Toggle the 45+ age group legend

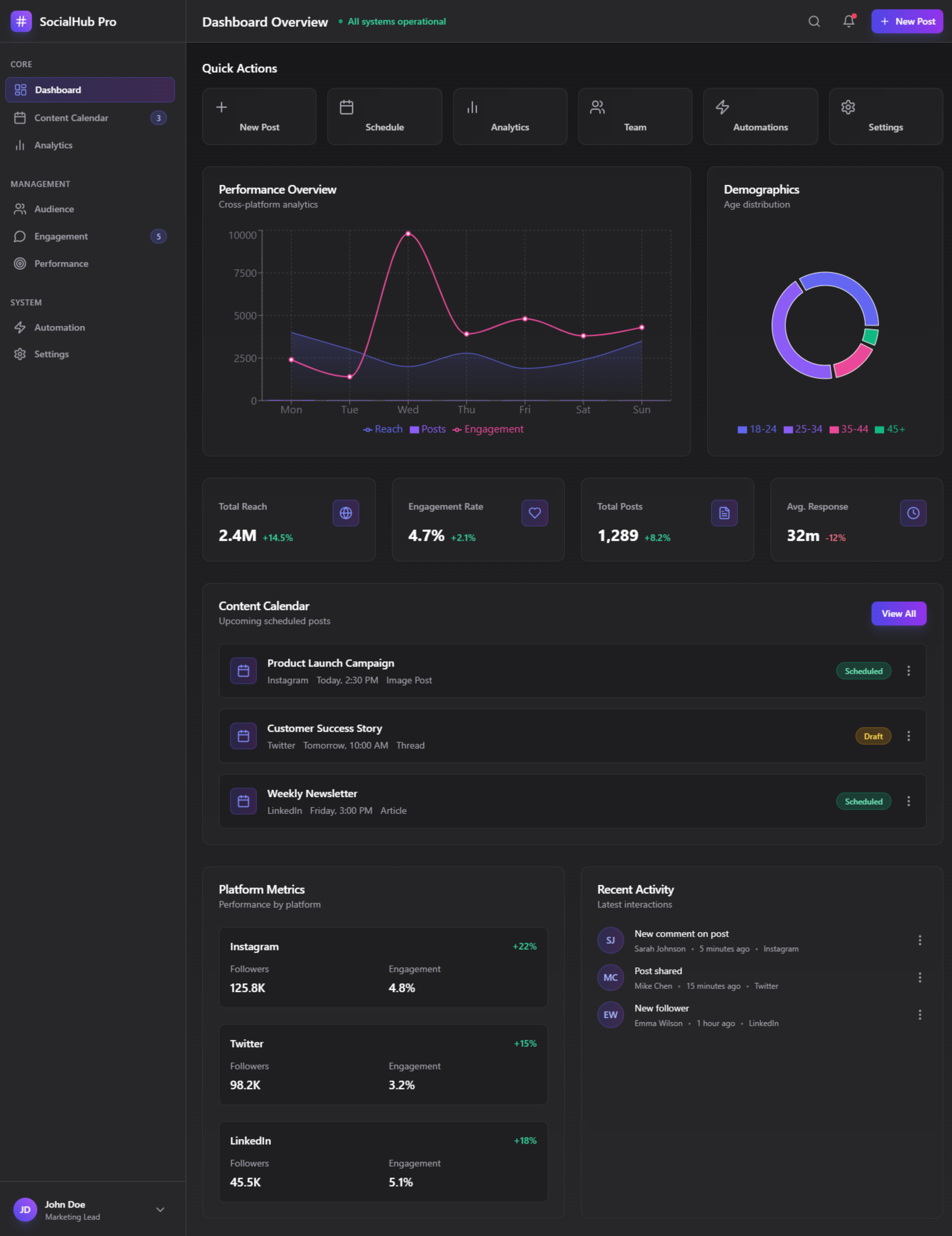click(x=890, y=429)
